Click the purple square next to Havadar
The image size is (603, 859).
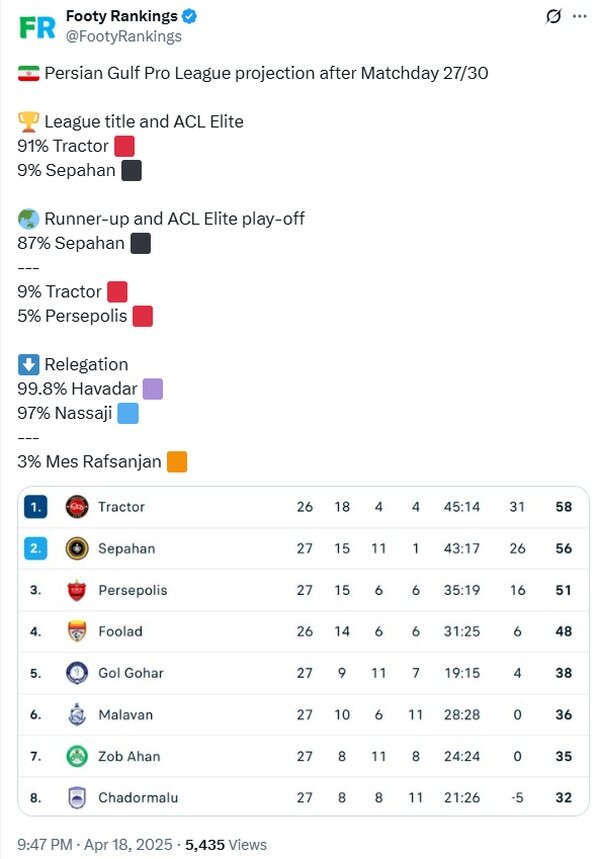(152, 389)
